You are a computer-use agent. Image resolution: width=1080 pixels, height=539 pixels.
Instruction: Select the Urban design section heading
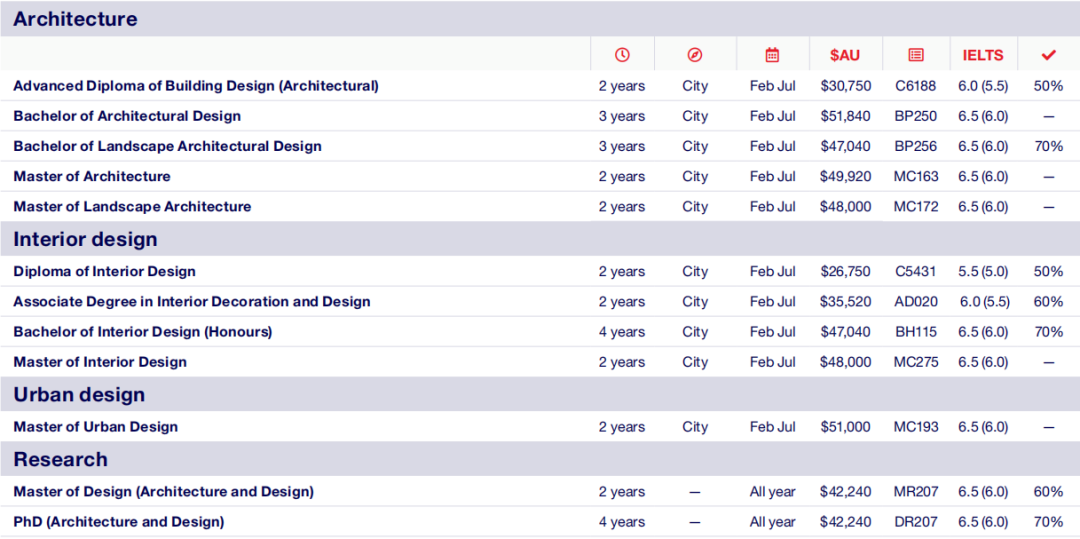(x=79, y=394)
